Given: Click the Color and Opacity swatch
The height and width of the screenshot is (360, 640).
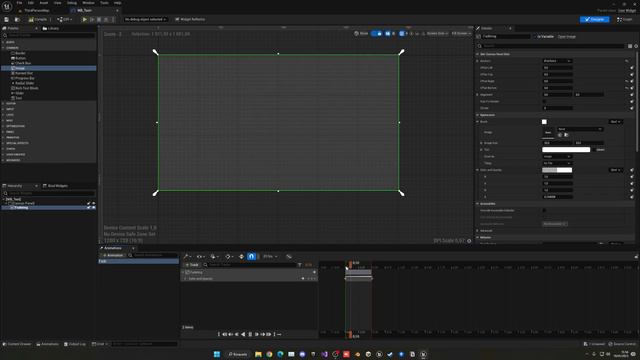Looking at the screenshot, I should (557, 170).
